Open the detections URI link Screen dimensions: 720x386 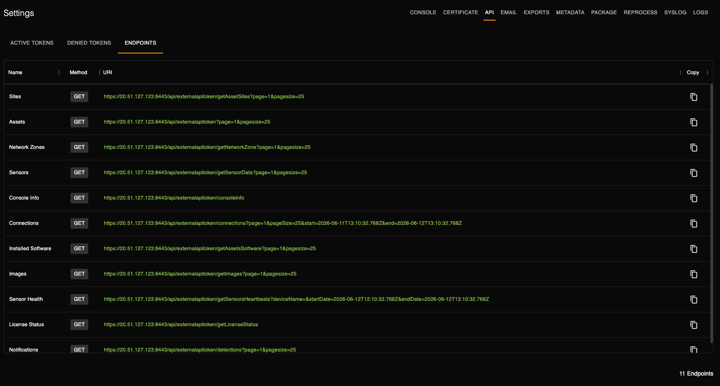tap(200, 349)
